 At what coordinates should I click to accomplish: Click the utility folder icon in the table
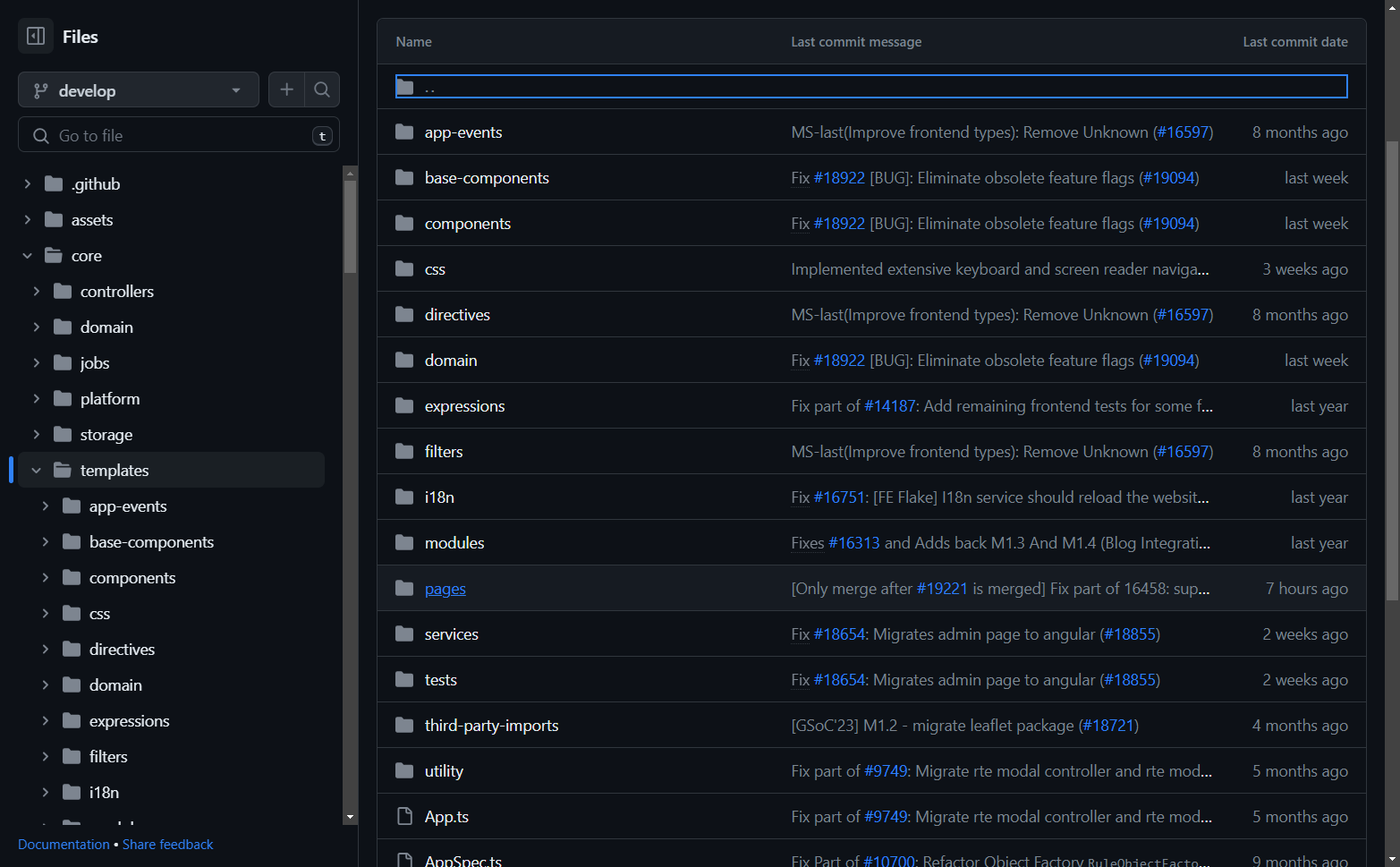(x=404, y=770)
